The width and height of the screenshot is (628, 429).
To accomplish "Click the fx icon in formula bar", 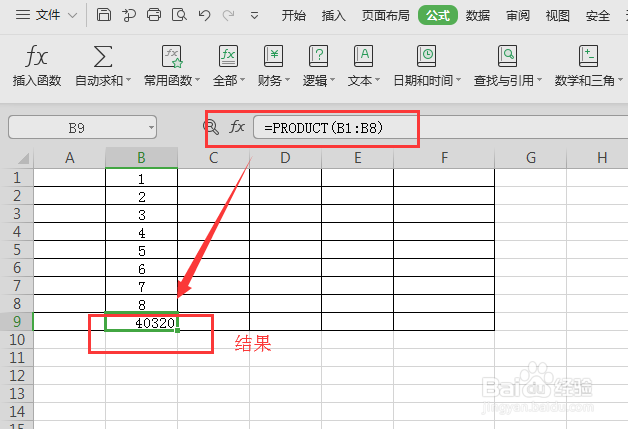I will tap(237, 127).
